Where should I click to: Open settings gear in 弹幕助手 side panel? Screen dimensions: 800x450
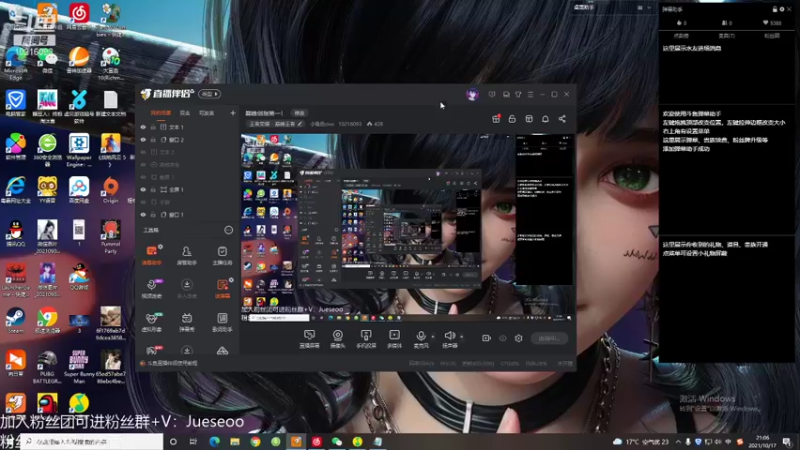click(782, 9)
